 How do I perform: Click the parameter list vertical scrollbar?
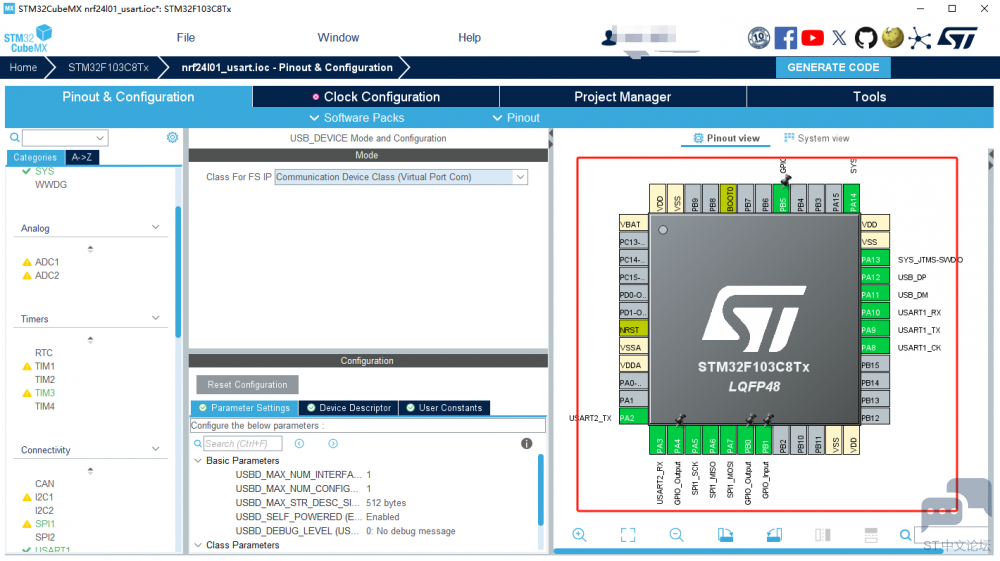[541, 490]
